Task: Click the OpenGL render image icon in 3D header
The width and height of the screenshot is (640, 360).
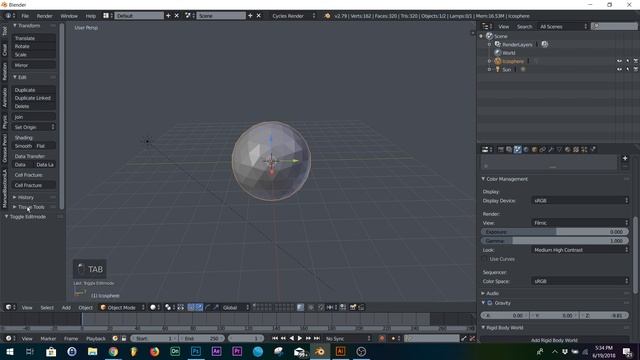Action: point(353,307)
